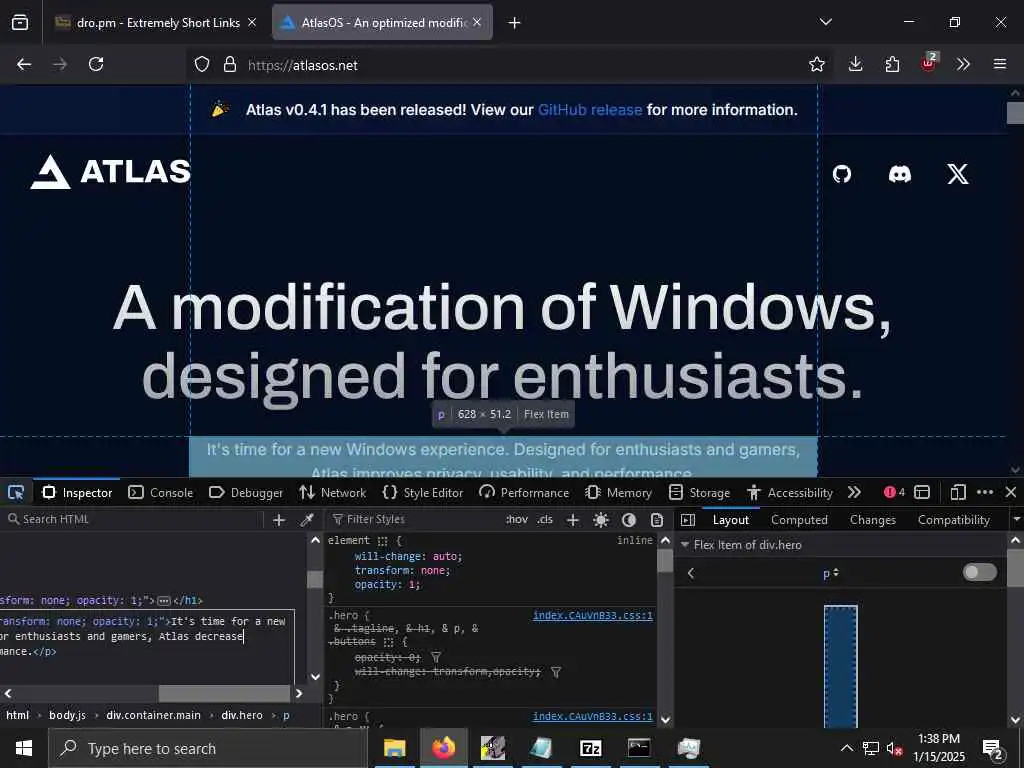This screenshot has width=1024, height=768.
Task: Switch to the Console tab
Action: pyautogui.click(x=161, y=492)
